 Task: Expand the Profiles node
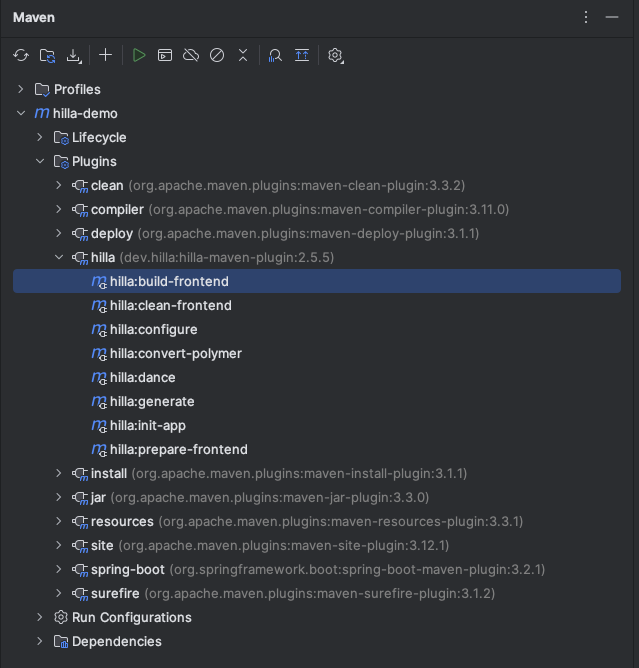[20, 89]
